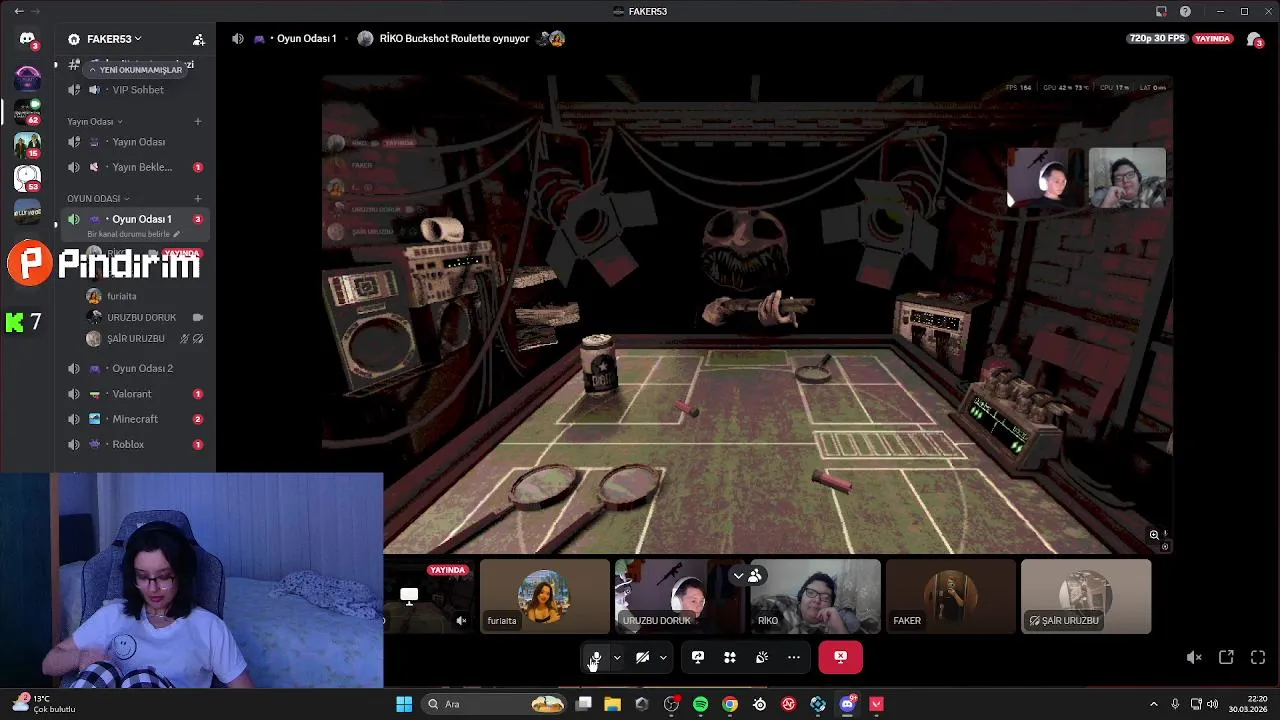
Task: Open the soundboard icon in call controls
Action: pos(762,657)
